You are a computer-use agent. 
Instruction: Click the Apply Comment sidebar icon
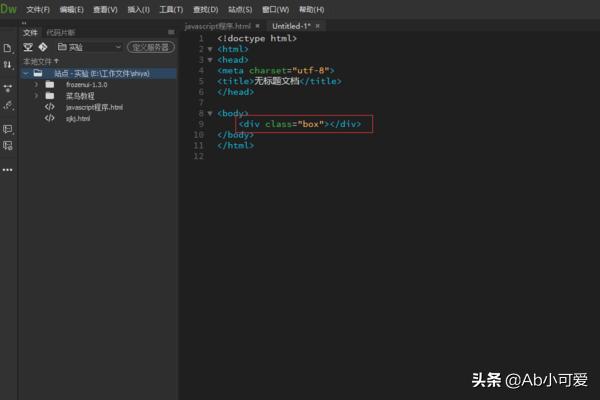(8, 129)
